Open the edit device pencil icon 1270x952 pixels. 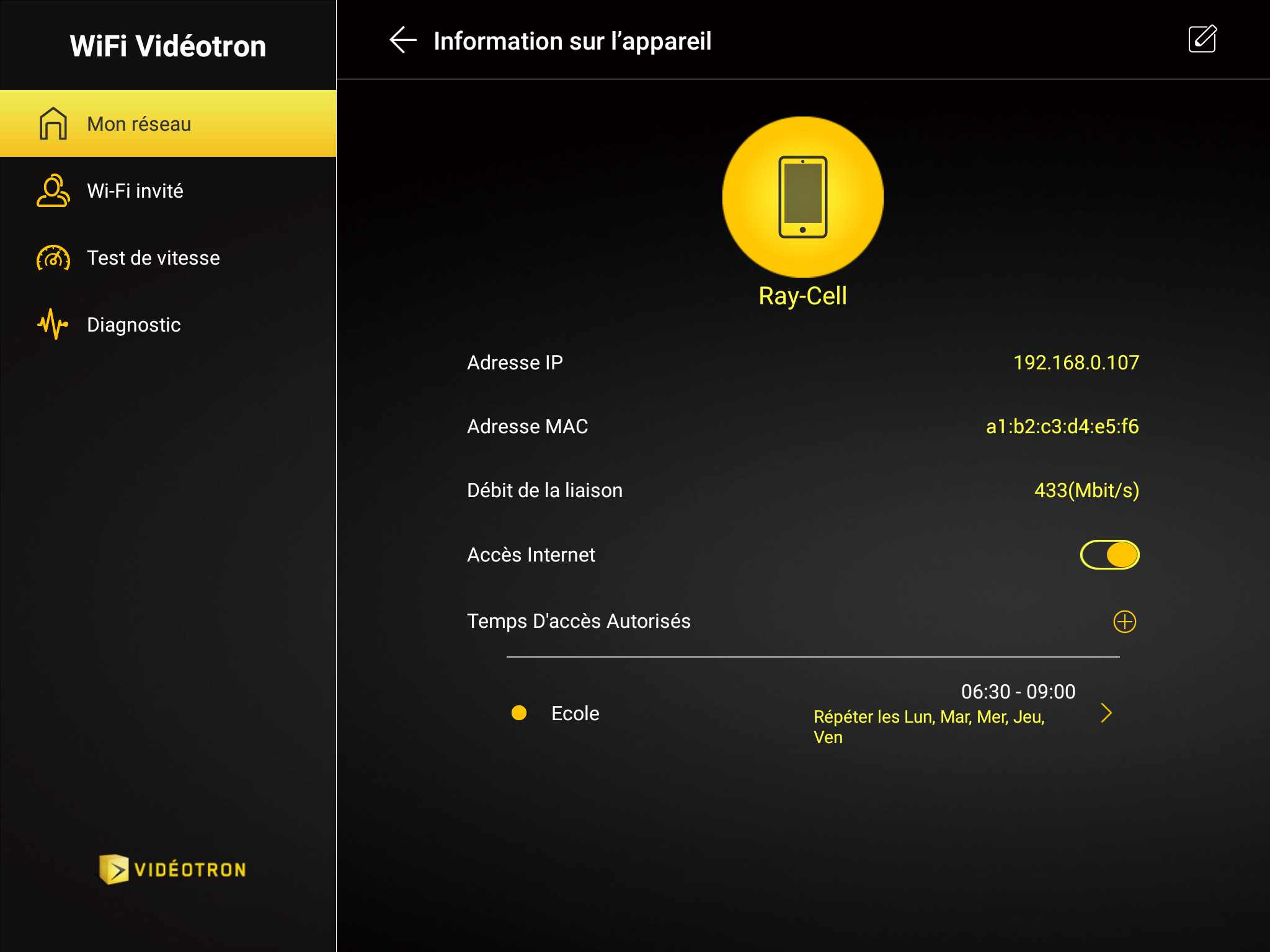[x=1202, y=39]
